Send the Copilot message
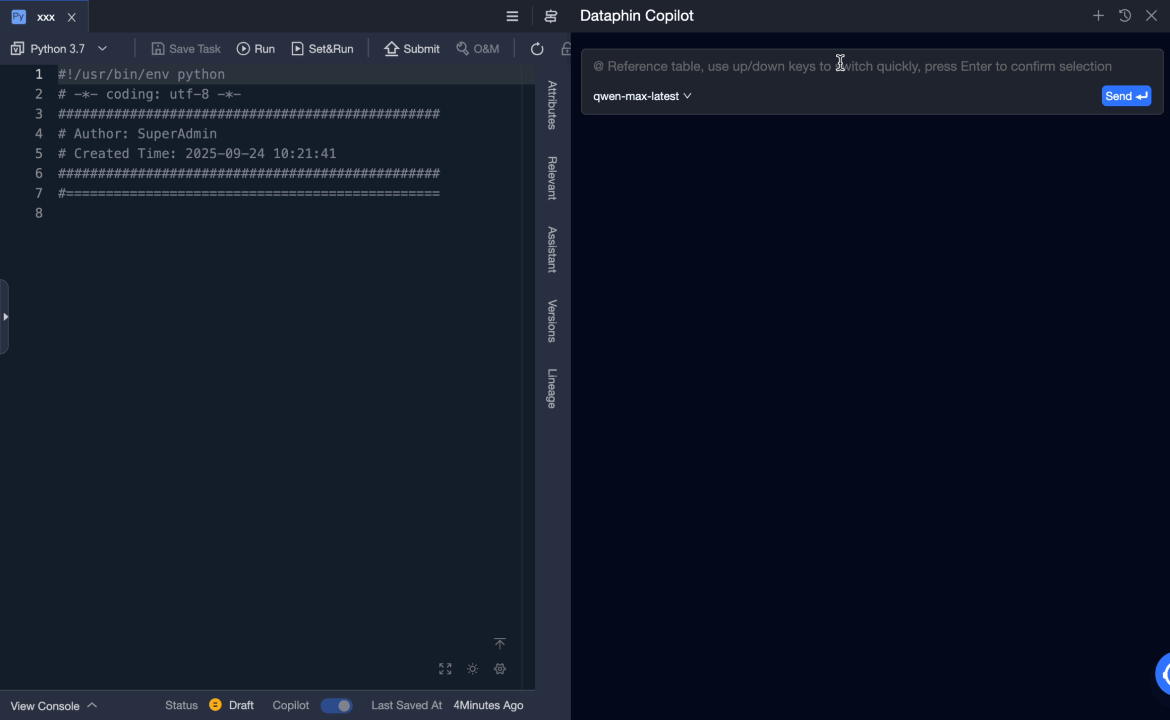 pos(1126,96)
